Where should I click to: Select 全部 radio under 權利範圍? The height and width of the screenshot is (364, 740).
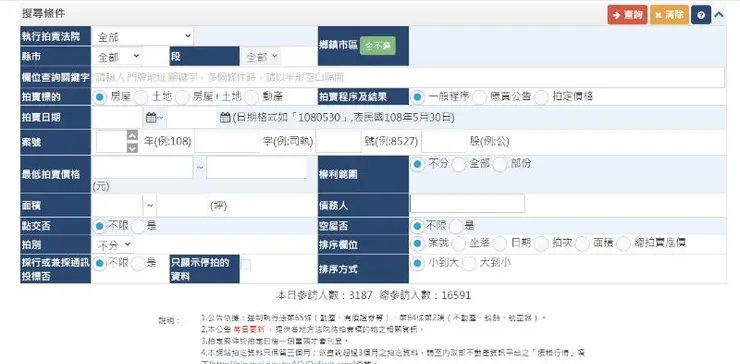(459, 165)
